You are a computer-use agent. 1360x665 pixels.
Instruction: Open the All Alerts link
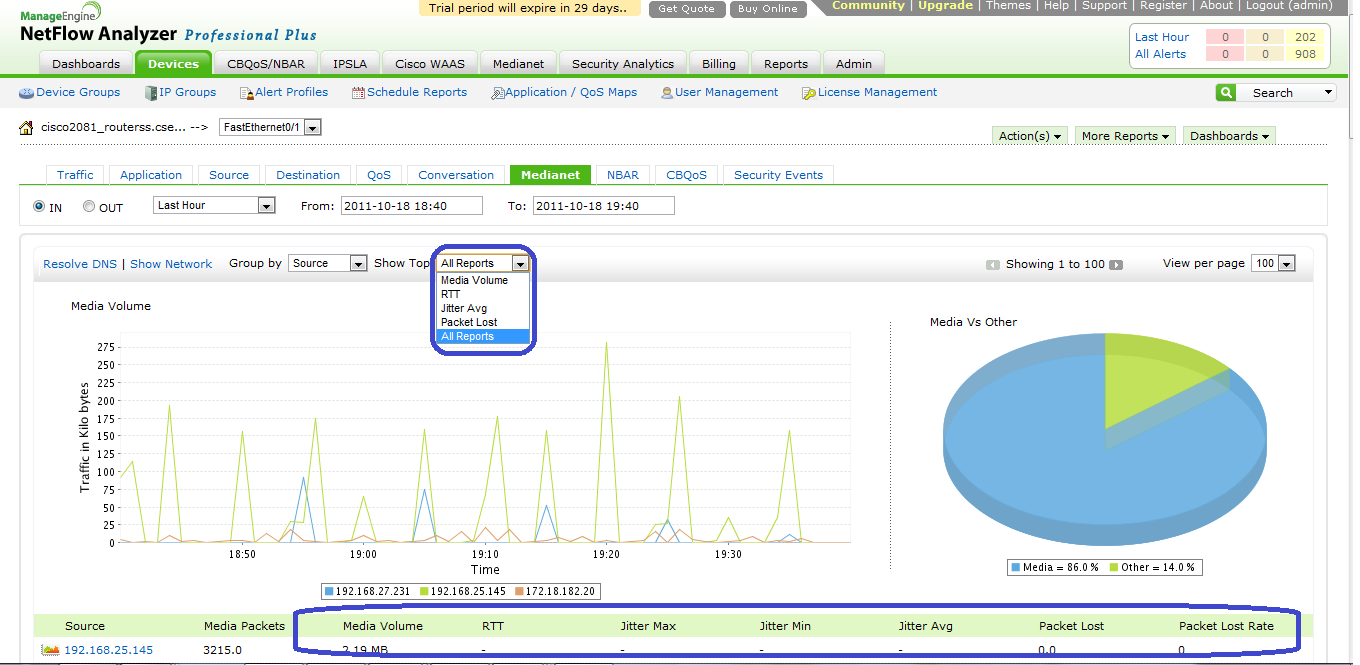[1160, 55]
